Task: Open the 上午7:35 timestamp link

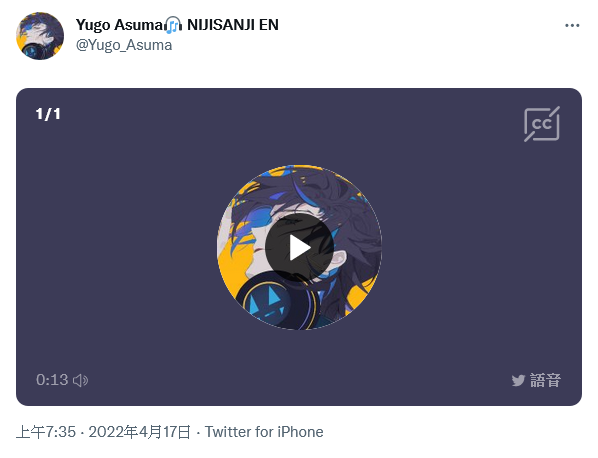Action: 46,432
